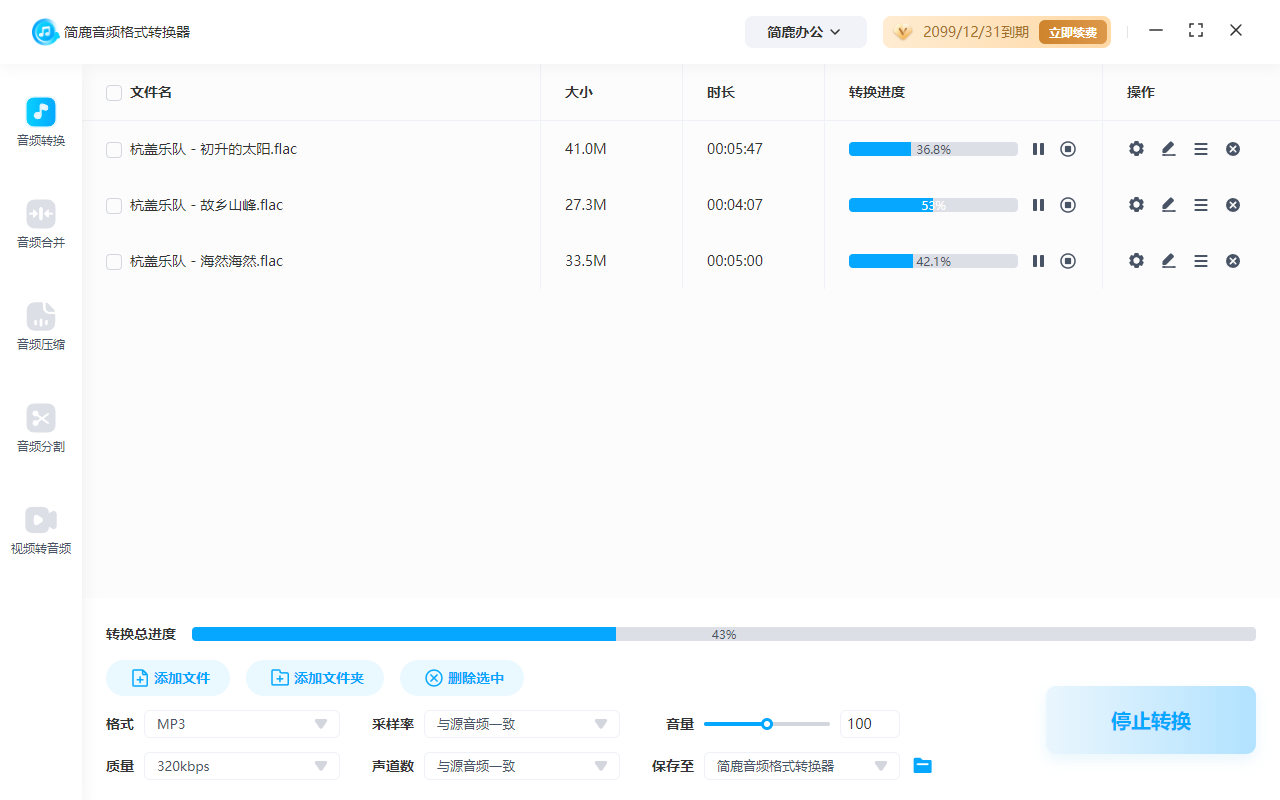Tick the checkbox beside 故乡山峰.flac
Viewport: 1280px width, 800px height.
(x=113, y=204)
